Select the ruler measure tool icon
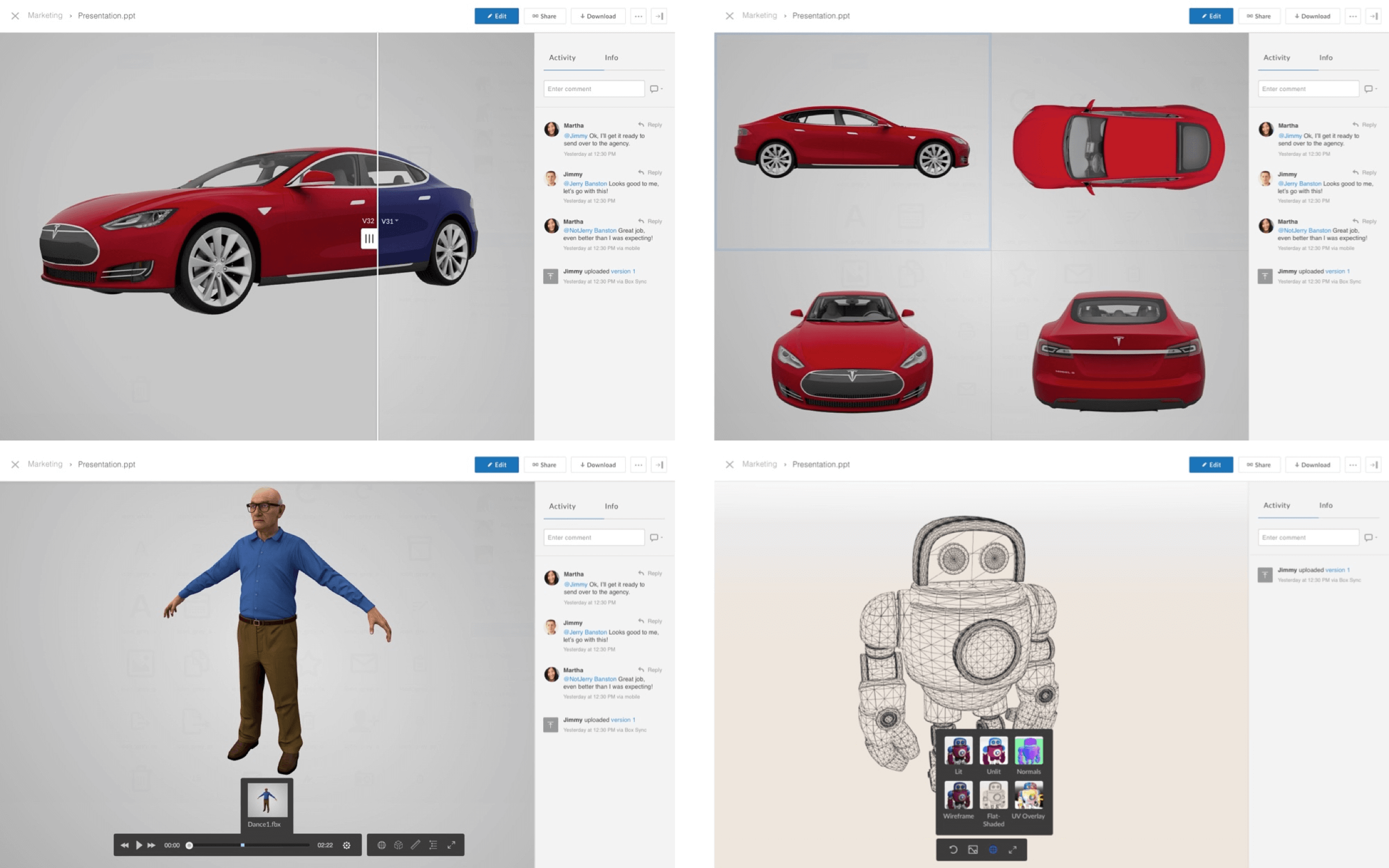 click(416, 845)
